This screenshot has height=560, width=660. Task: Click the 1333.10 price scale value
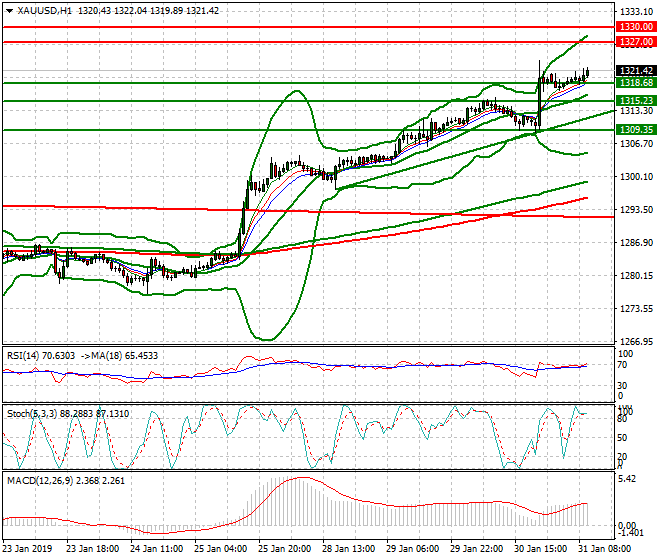click(x=637, y=11)
